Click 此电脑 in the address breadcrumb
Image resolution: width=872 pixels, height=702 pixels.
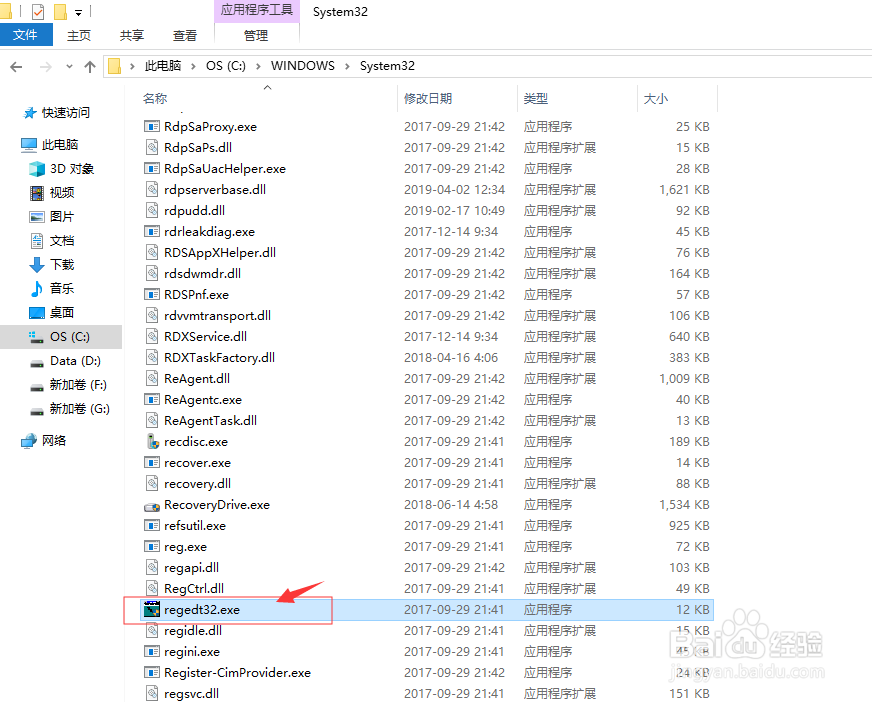(162, 66)
